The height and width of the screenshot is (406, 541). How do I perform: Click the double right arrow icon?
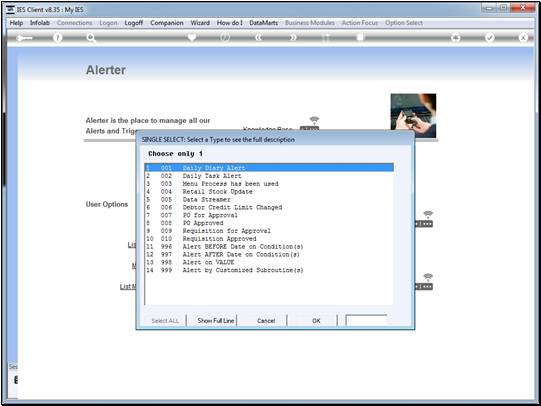click(293, 37)
